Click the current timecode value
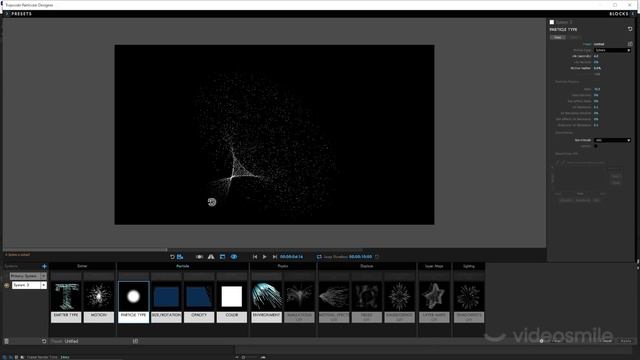The height and width of the screenshot is (360, 640). pyautogui.click(x=291, y=257)
